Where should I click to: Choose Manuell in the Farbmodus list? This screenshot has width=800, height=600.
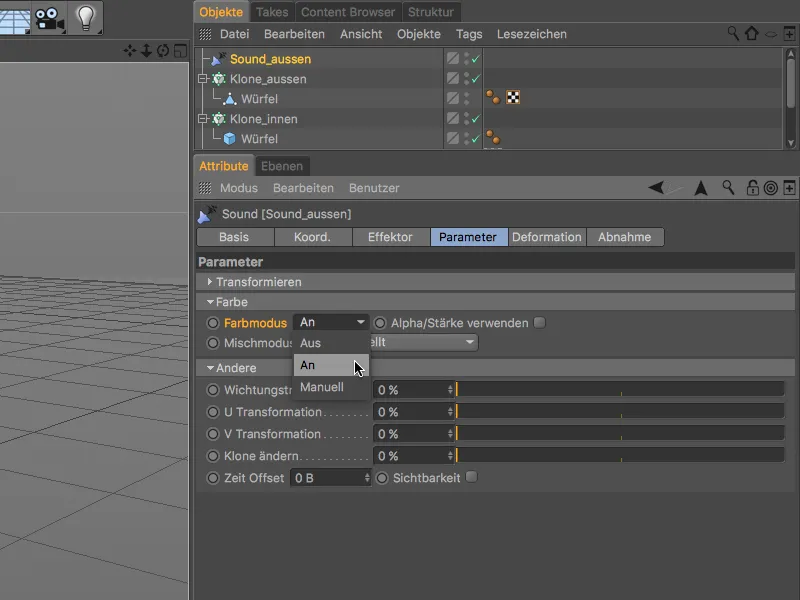pyautogui.click(x=331, y=387)
